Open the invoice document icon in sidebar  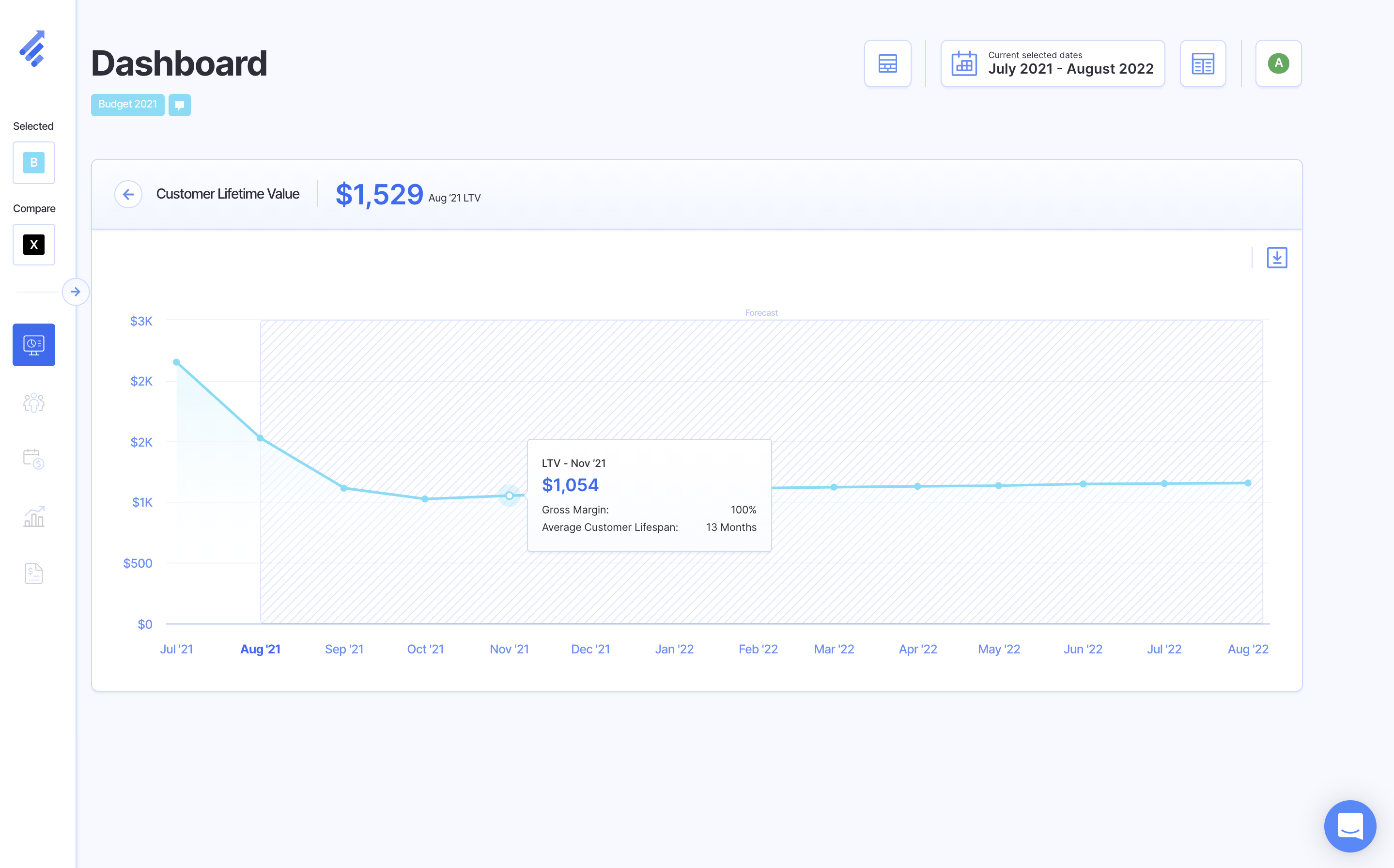(34, 573)
